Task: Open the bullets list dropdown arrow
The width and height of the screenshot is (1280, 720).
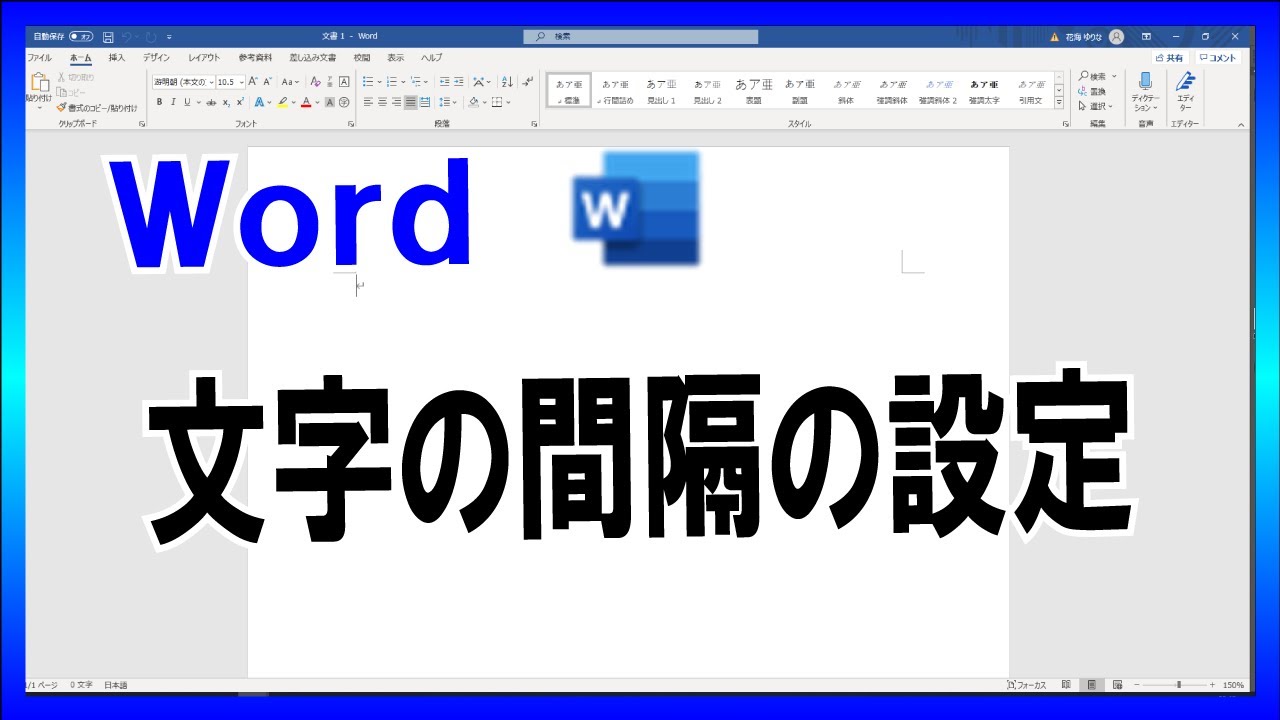Action: pyautogui.click(x=378, y=82)
